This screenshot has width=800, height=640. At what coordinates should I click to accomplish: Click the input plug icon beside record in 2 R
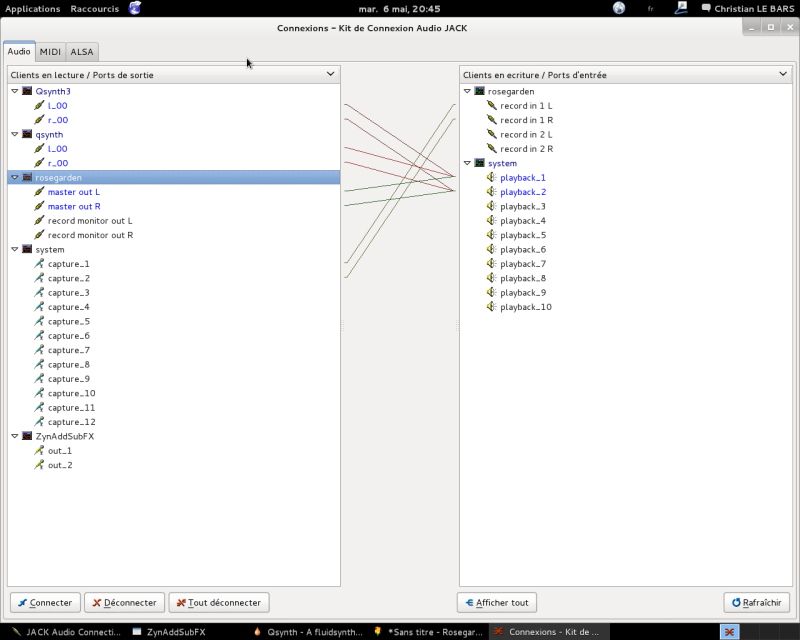492,149
